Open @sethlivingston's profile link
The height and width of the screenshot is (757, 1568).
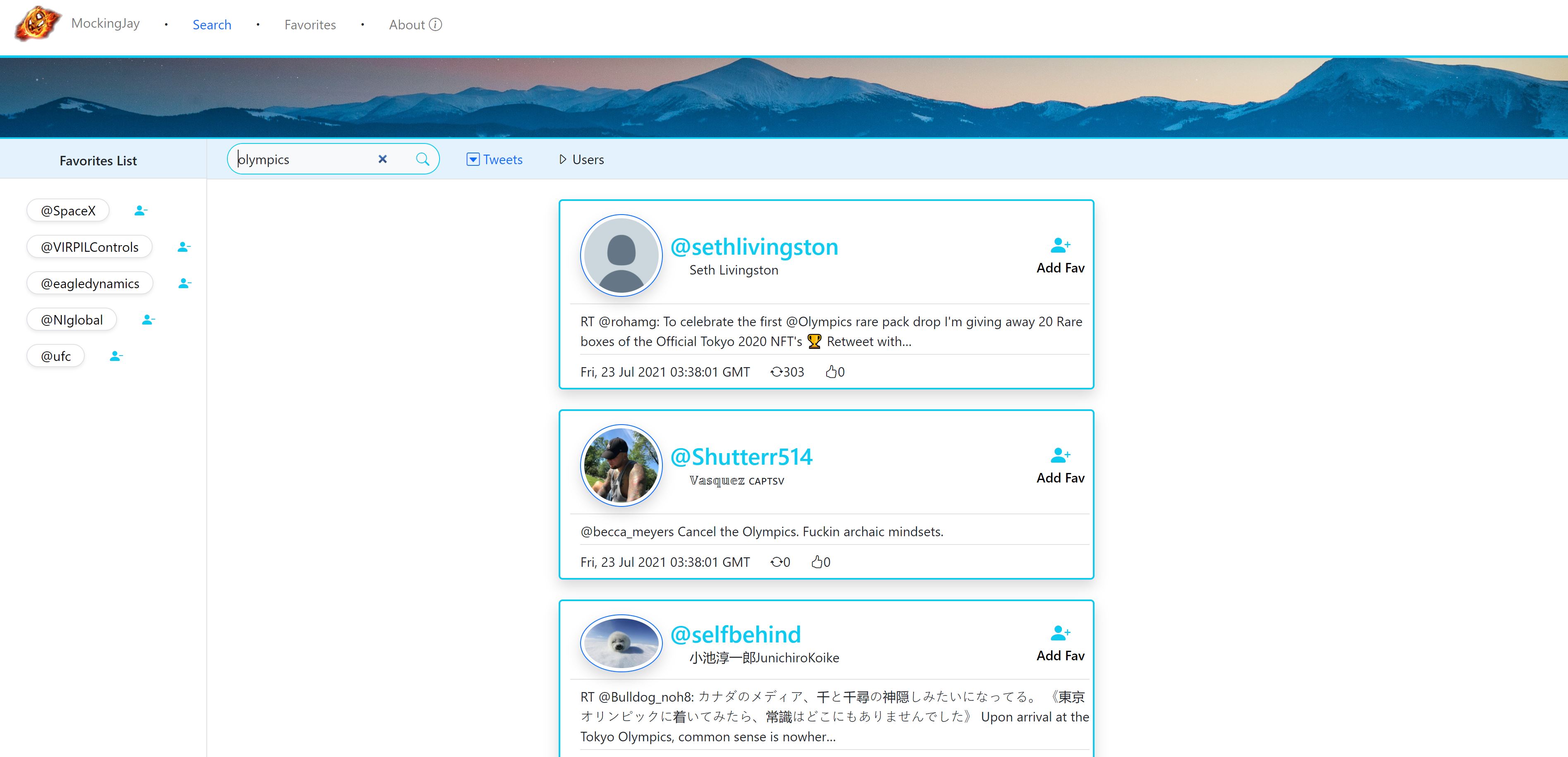click(x=755, y=246)
